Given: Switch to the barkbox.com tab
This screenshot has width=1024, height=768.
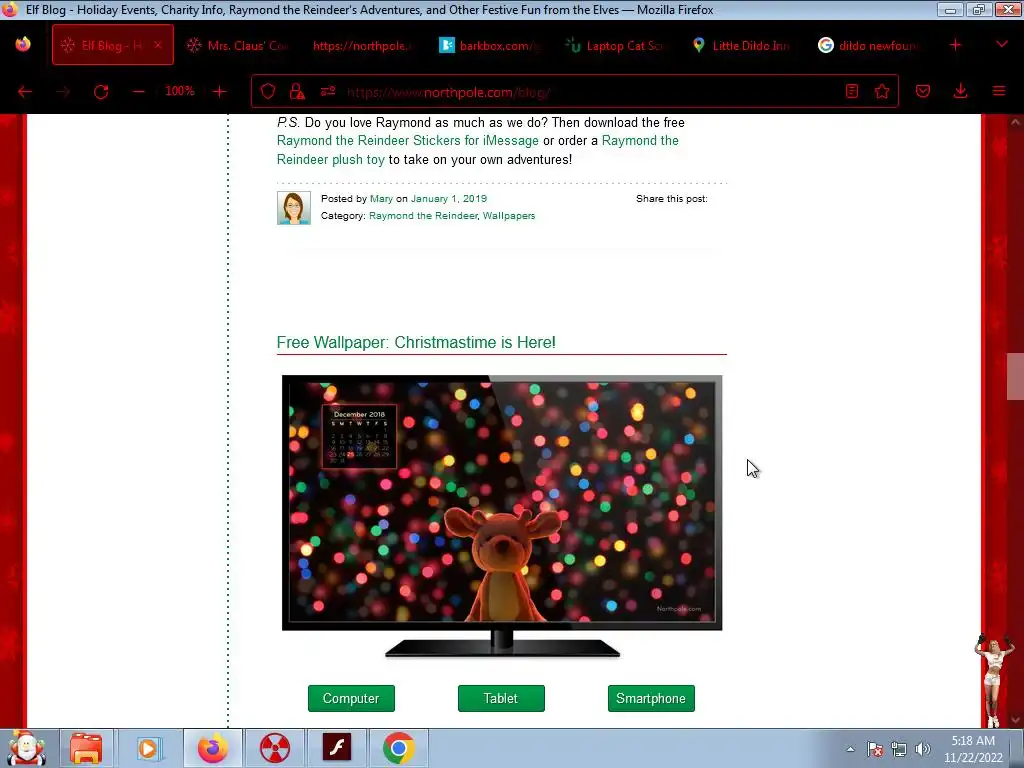Looking at the screenshot, I should click(491, 45).
